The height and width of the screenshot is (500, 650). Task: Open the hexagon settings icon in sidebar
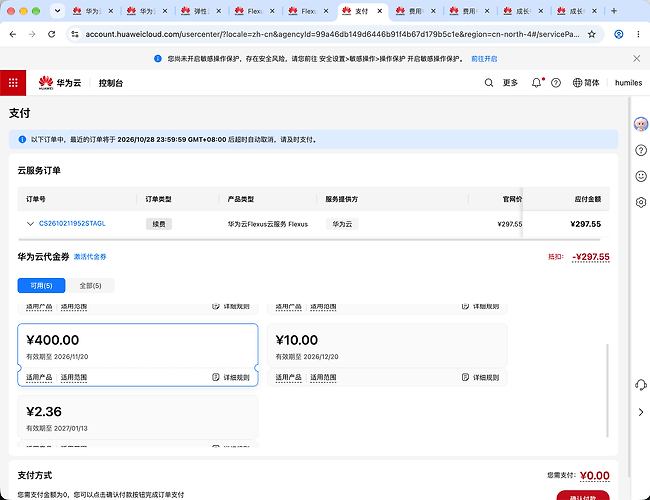click(x=641, y=202)
